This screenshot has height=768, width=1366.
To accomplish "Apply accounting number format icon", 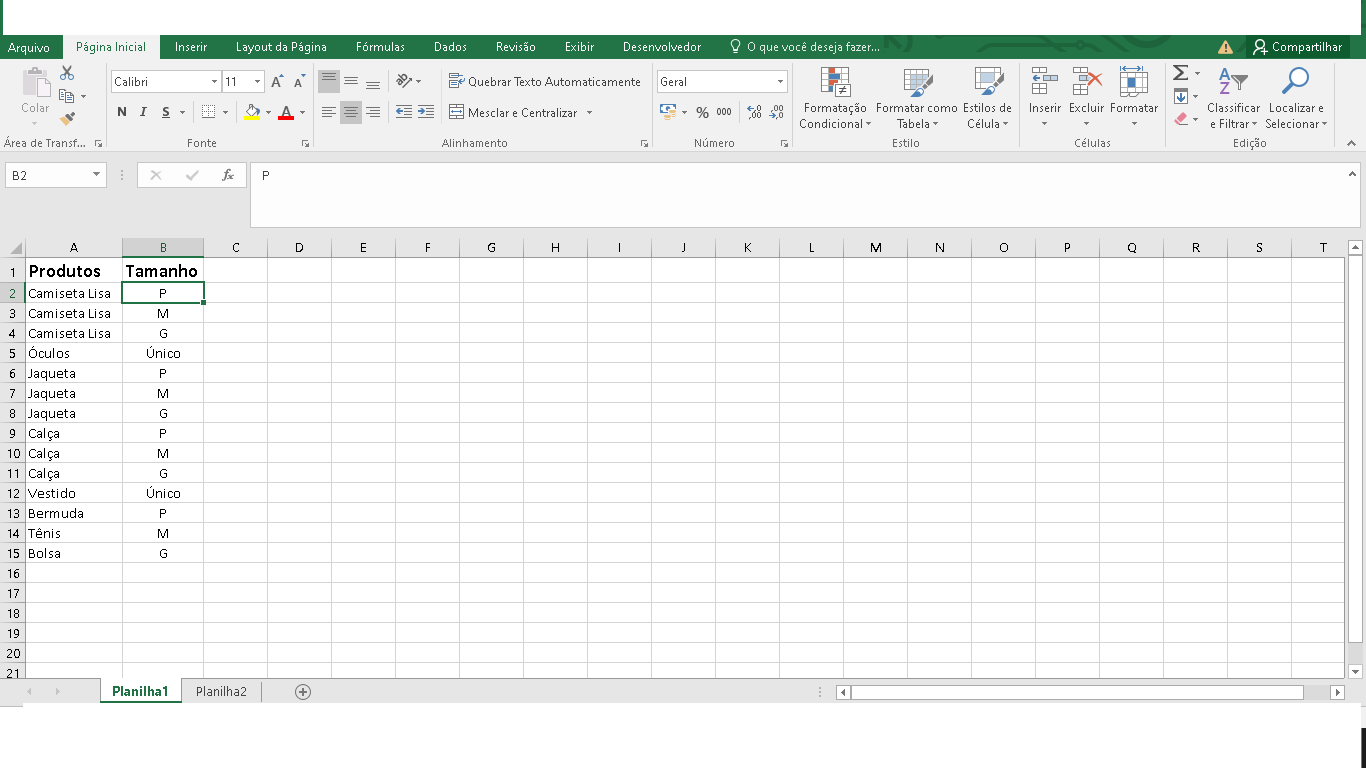I will click(668, 112).
